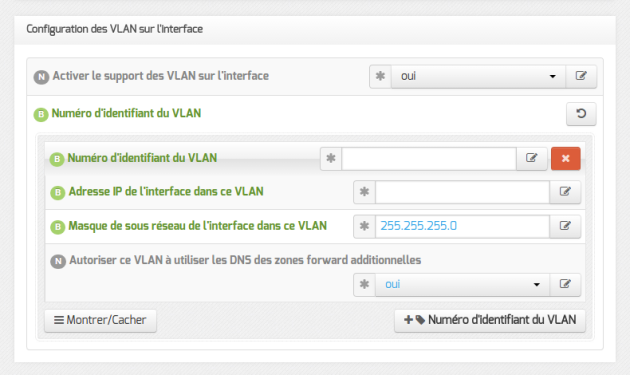Click the green B badge of VLAN group heading
This screenshot has width=630, height=375.
coord(41,114)
